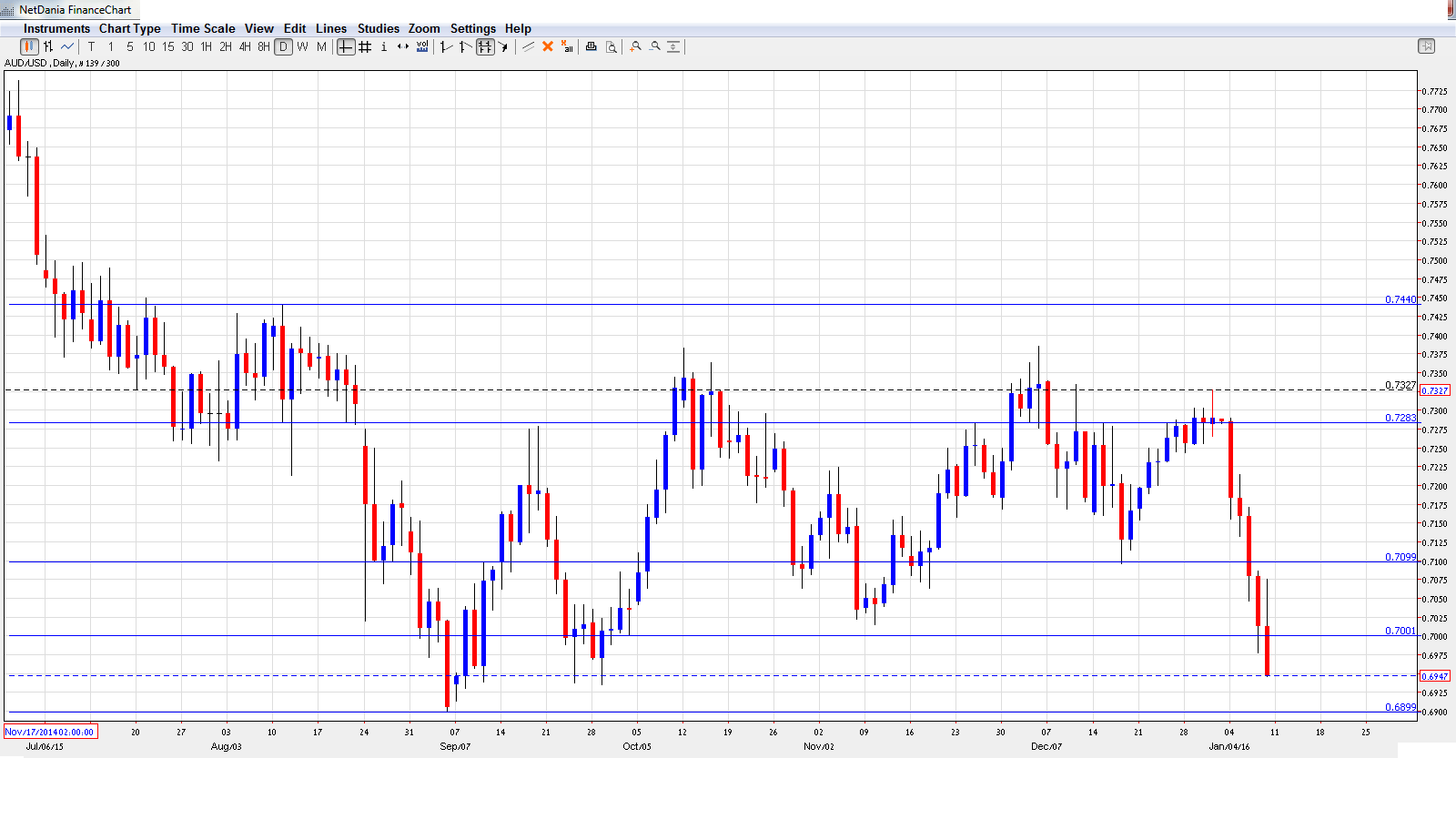Toggle the chart grid icon
The width and height of the screenshot is (1456, 819).
[363, 46]
